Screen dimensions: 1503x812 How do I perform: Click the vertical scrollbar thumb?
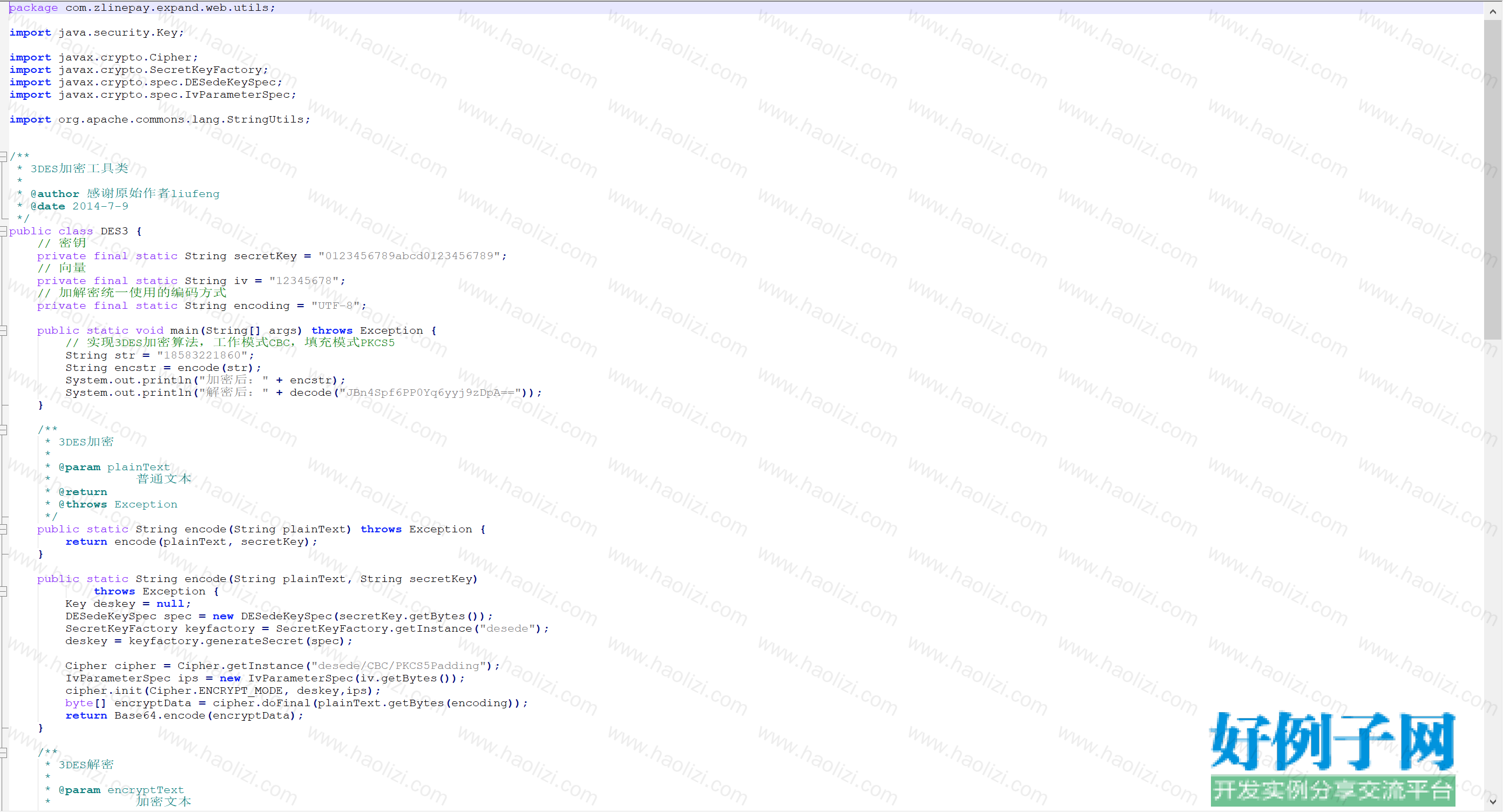[x=1493, y=180]
